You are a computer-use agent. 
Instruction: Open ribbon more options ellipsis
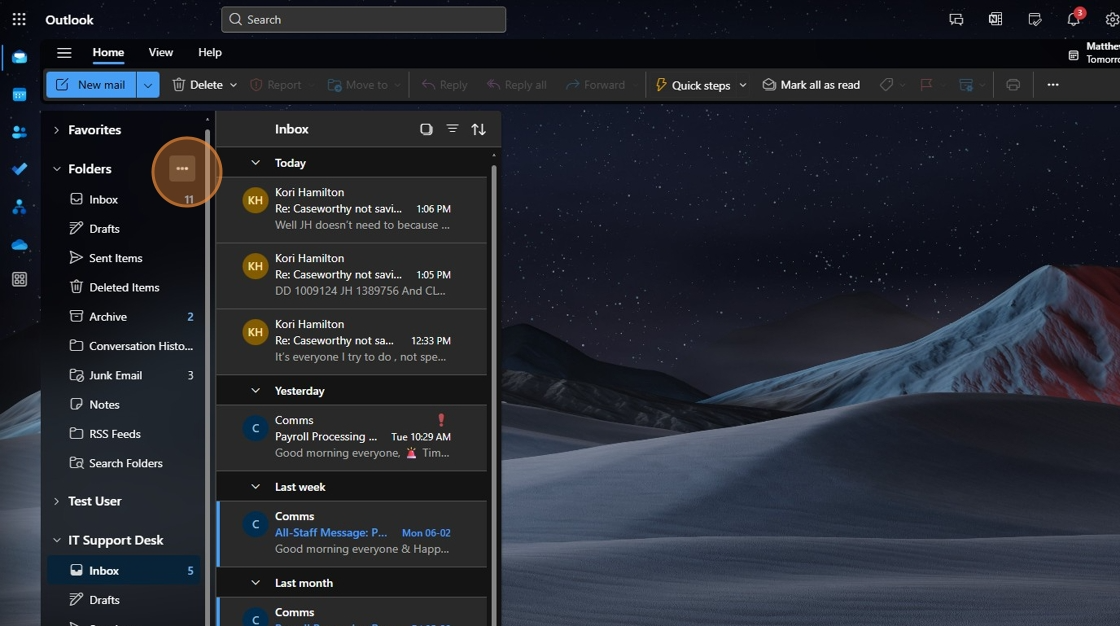1053,84
